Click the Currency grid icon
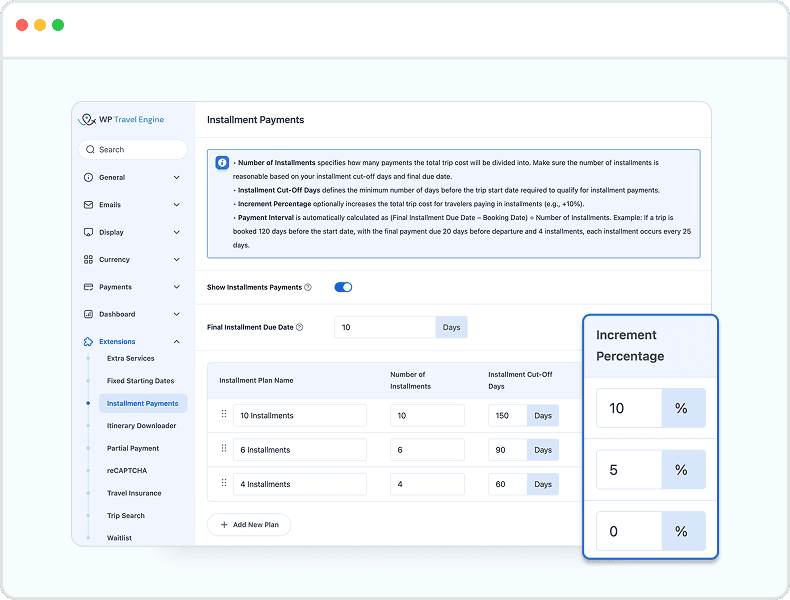This screenshot has height=600, width=790. (88, 259)
